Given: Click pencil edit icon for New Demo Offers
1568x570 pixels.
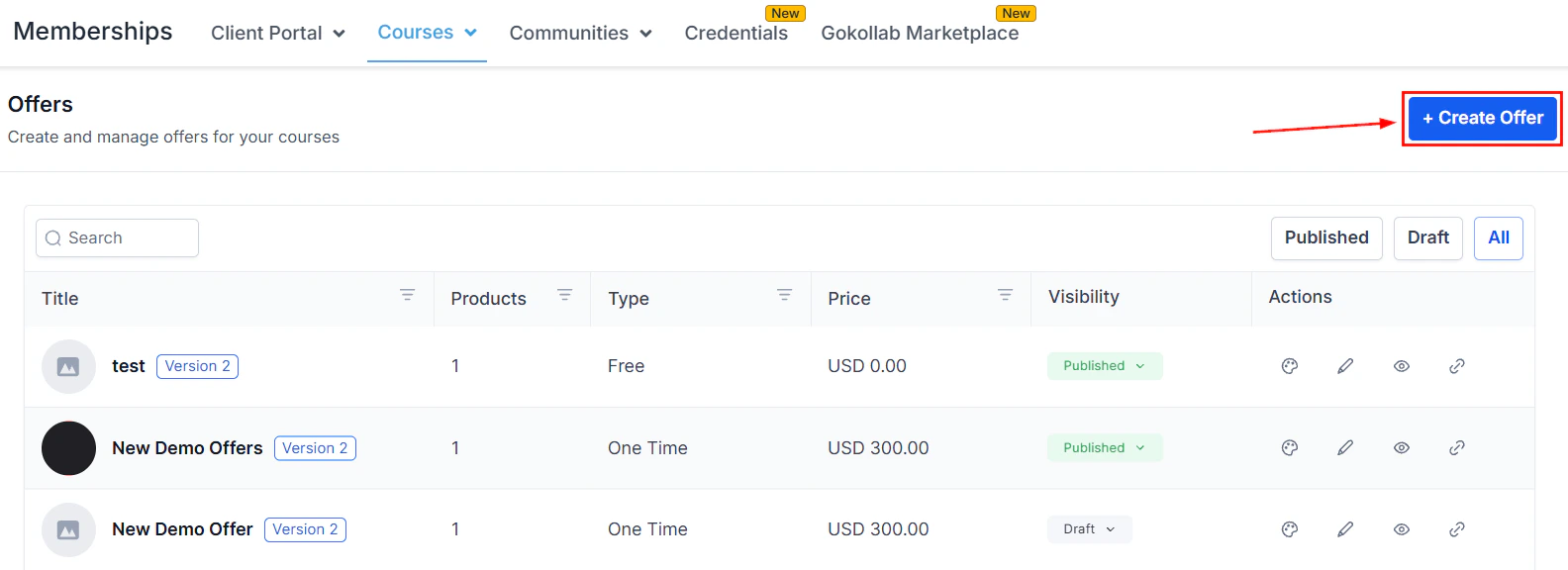Looking at the screenshot, I should point(1345,448).
